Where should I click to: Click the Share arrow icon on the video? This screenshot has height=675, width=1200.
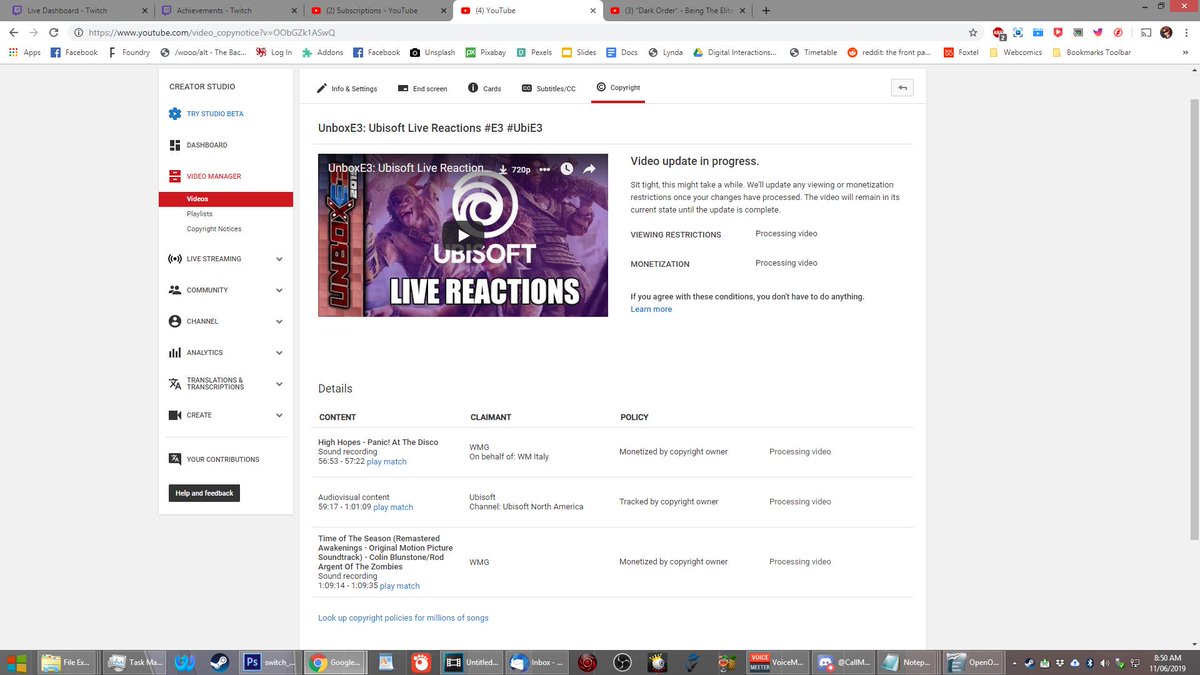[590, 169]
